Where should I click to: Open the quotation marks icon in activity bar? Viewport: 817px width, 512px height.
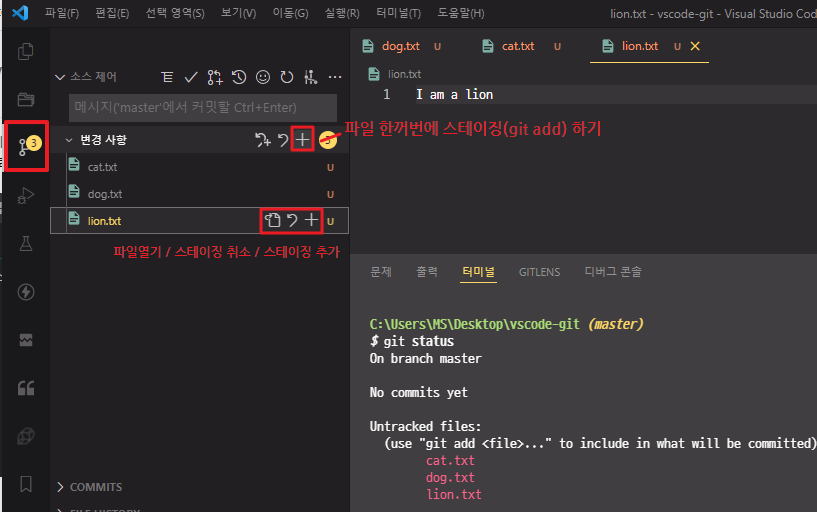(x=26, y=388)
